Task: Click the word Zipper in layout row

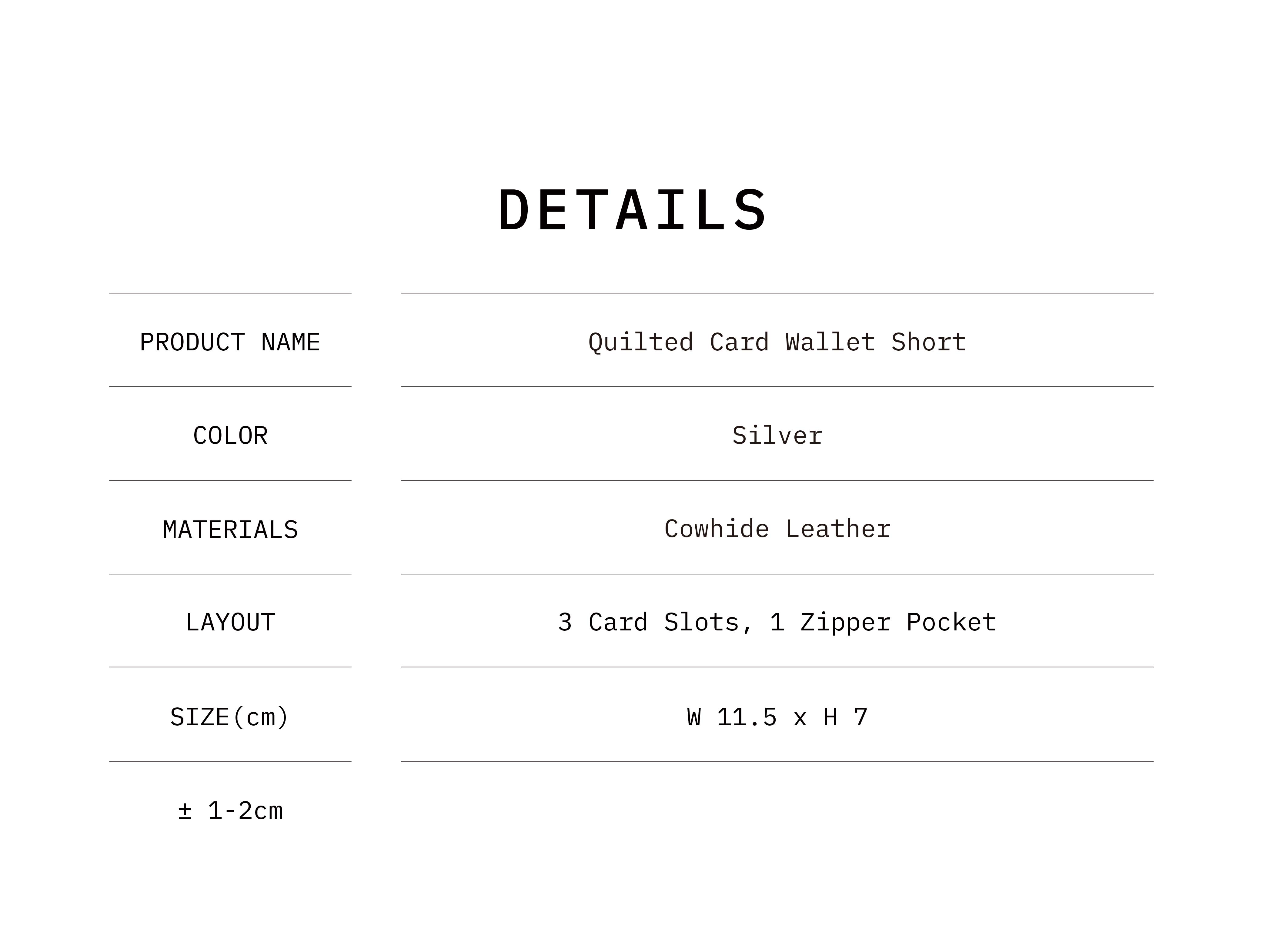Action: pos(845,623)
